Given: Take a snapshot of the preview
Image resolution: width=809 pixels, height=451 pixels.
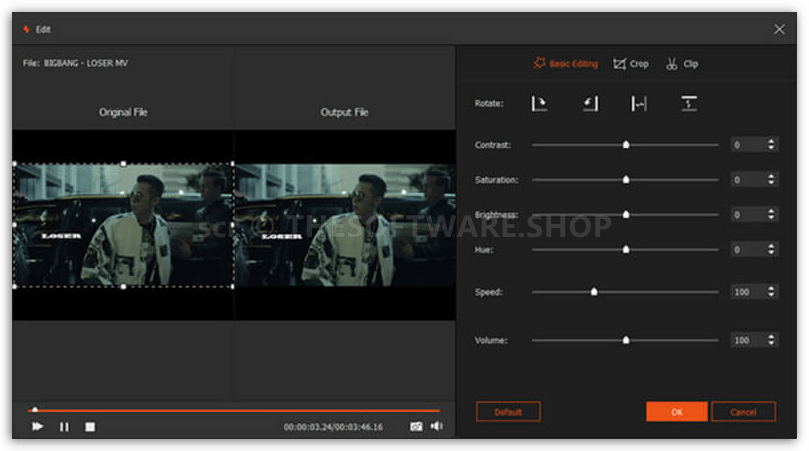Looking at the screenshot, I should coord(416,426).
